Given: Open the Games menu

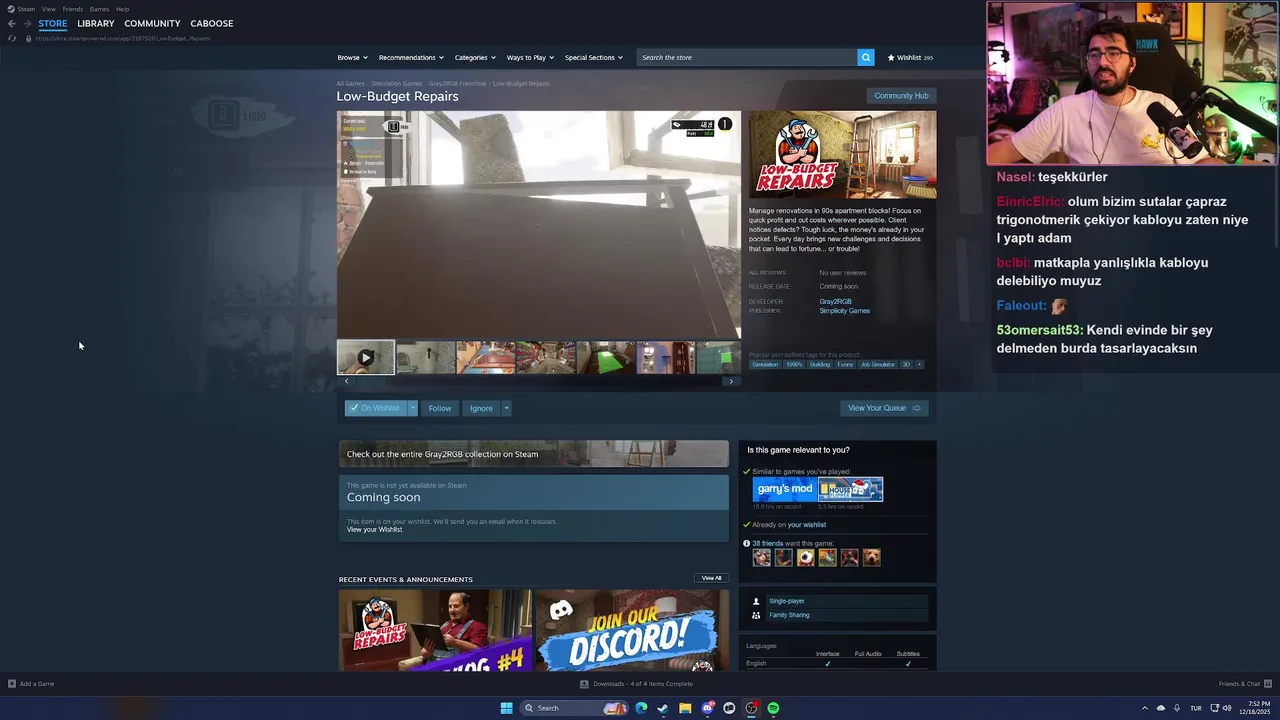Looking at the screenshot, I should click(x=99, y=9).
